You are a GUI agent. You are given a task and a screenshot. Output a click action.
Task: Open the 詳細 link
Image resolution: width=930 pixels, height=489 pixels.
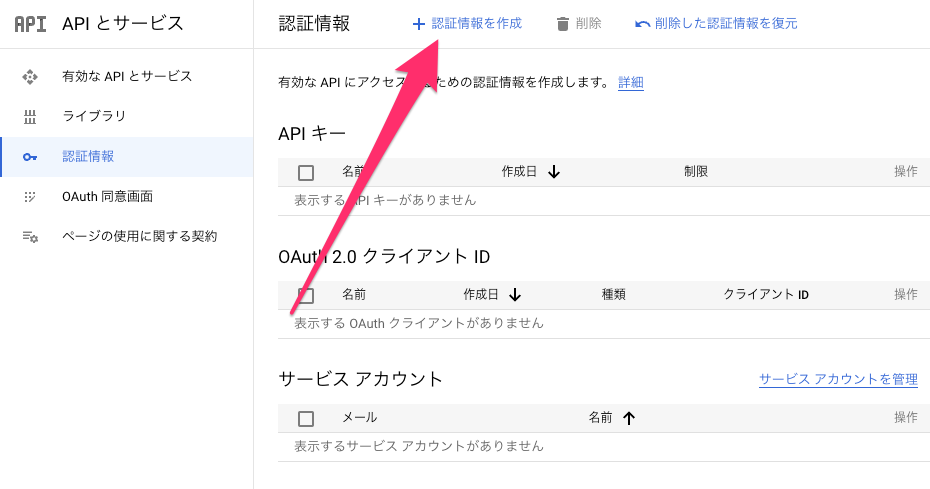coord(630,82)
